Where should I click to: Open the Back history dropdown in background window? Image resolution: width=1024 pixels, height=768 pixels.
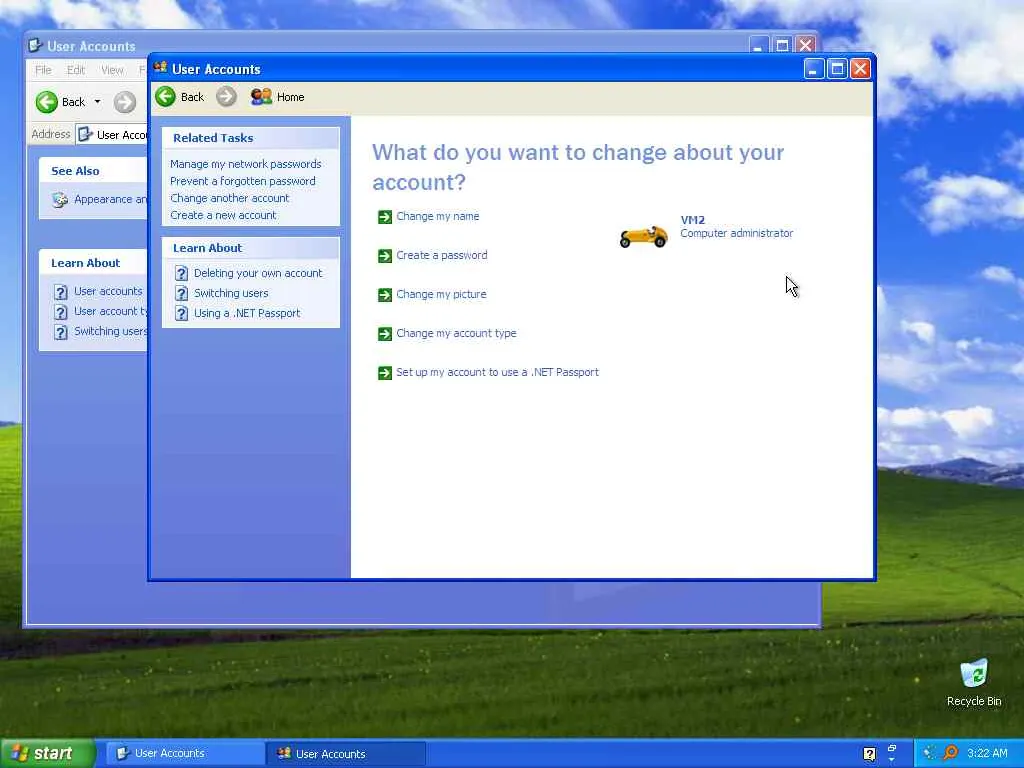click(97, 102)
